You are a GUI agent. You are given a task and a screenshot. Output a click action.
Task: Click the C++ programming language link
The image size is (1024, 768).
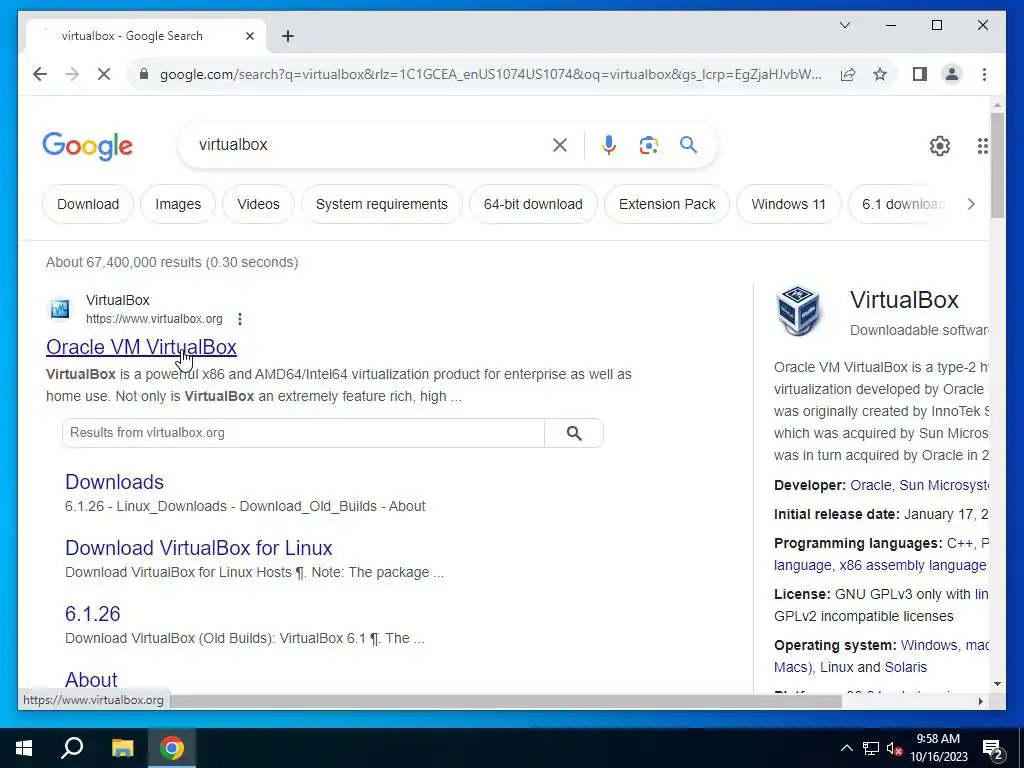(x=959, y=543)
